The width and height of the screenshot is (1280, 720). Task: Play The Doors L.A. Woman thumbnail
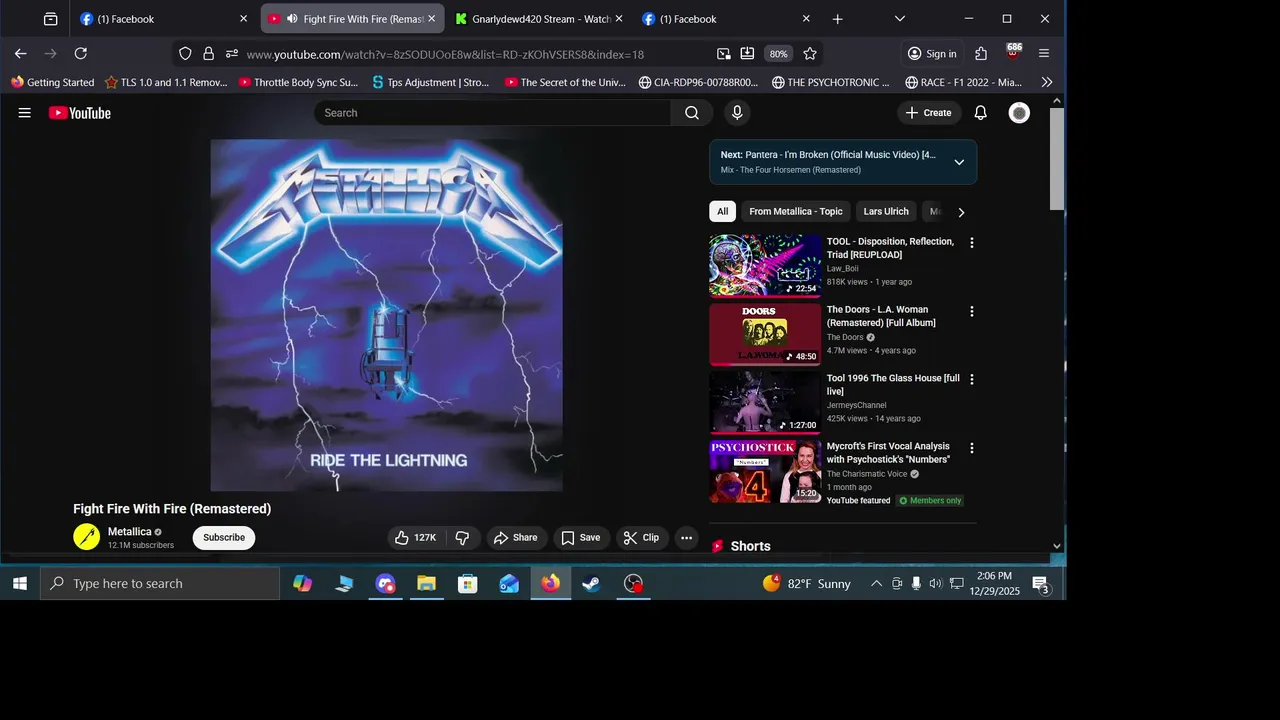pos(765,334)
